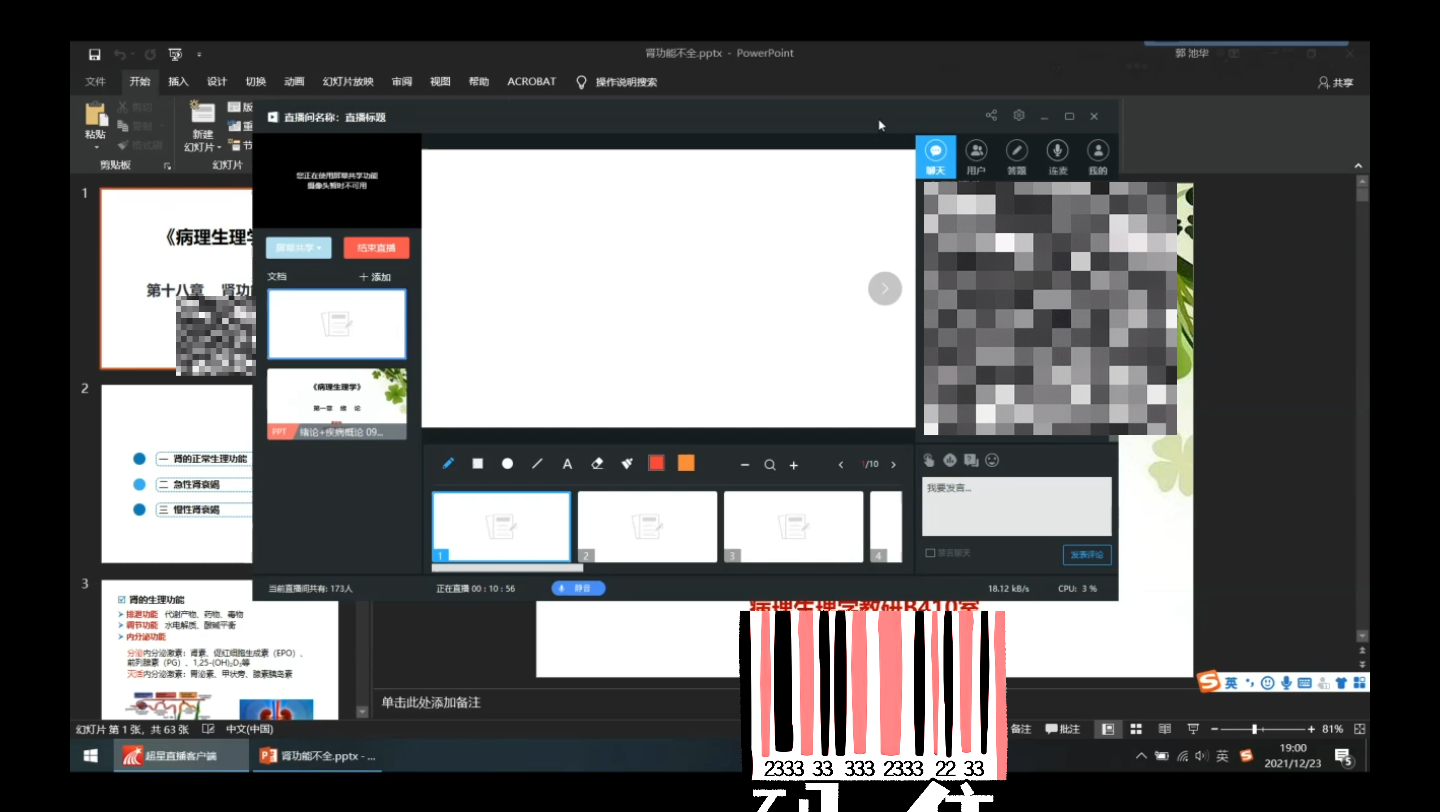Screen dimensions: 1440x812
Task: Select page 2 thumbnail in live filmstrip
Action: [x=647, y=526]
